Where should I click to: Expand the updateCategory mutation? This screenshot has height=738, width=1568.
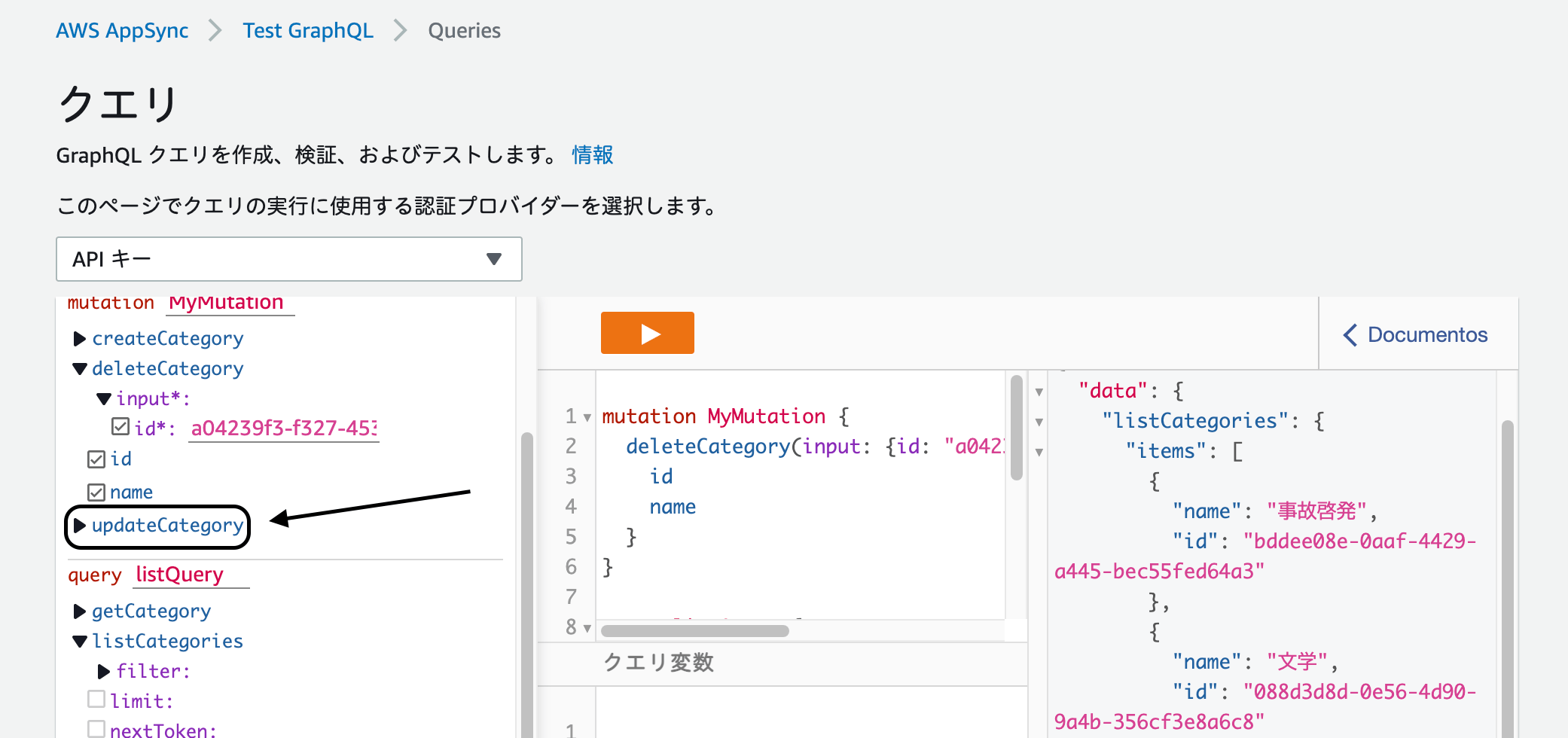coord(79,526)
